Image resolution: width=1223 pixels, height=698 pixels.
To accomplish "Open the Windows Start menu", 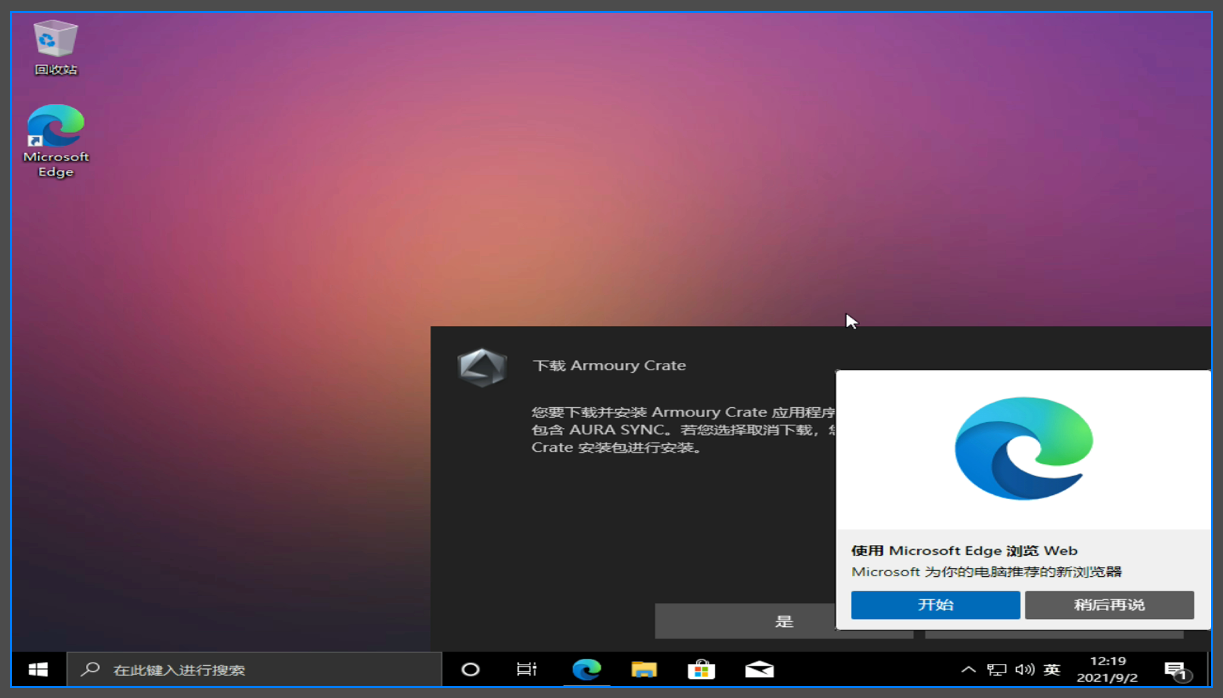I will pos(39,669).
